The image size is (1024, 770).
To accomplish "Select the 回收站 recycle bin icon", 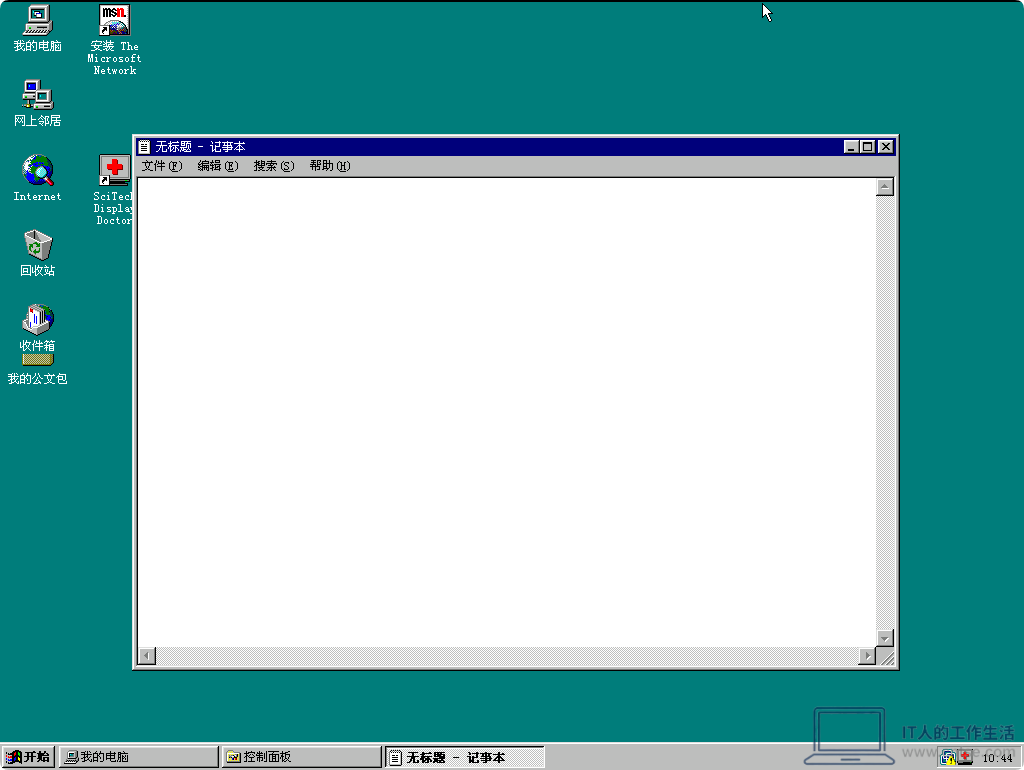I will tap(38, 253).
